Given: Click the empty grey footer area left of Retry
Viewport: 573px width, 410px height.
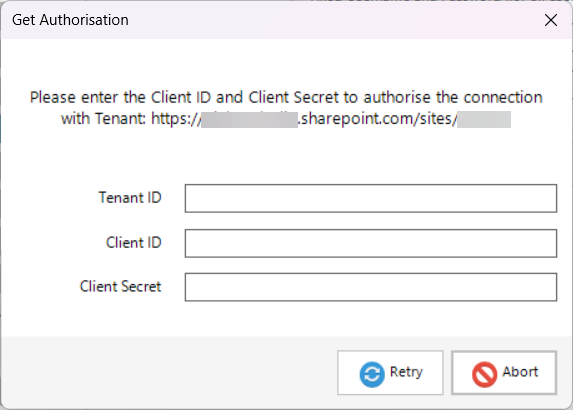Looking at the screenshot, I should point(168,372).
